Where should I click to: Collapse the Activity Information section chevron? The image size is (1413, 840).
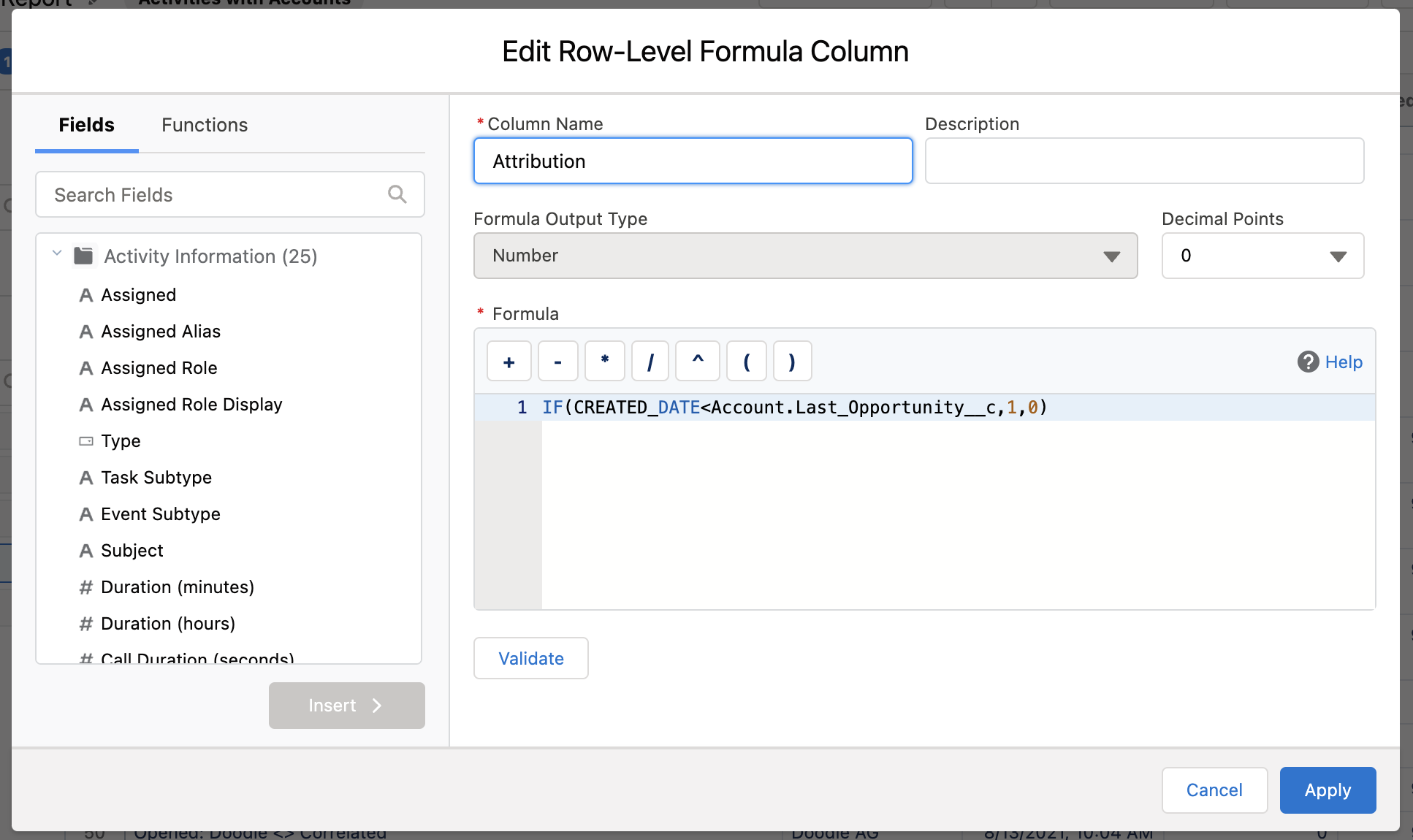coord(57,253)
